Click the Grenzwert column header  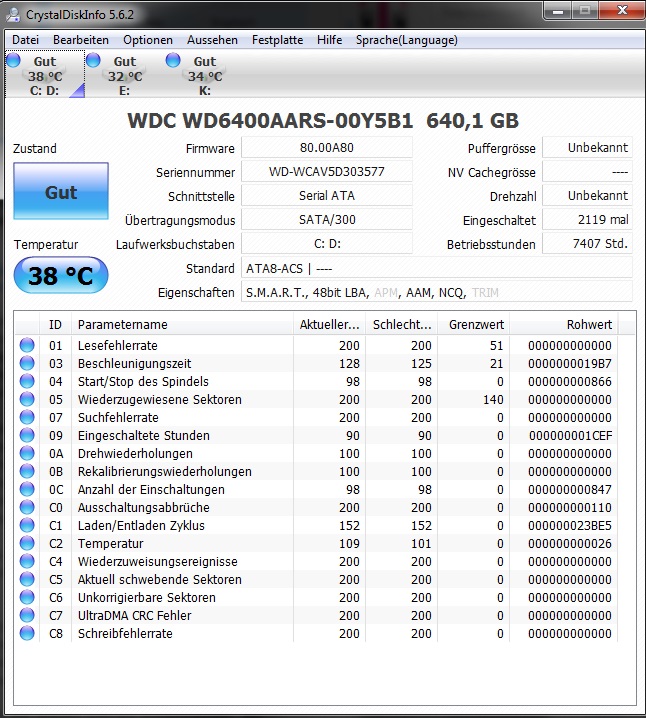(x=473, y=325)
